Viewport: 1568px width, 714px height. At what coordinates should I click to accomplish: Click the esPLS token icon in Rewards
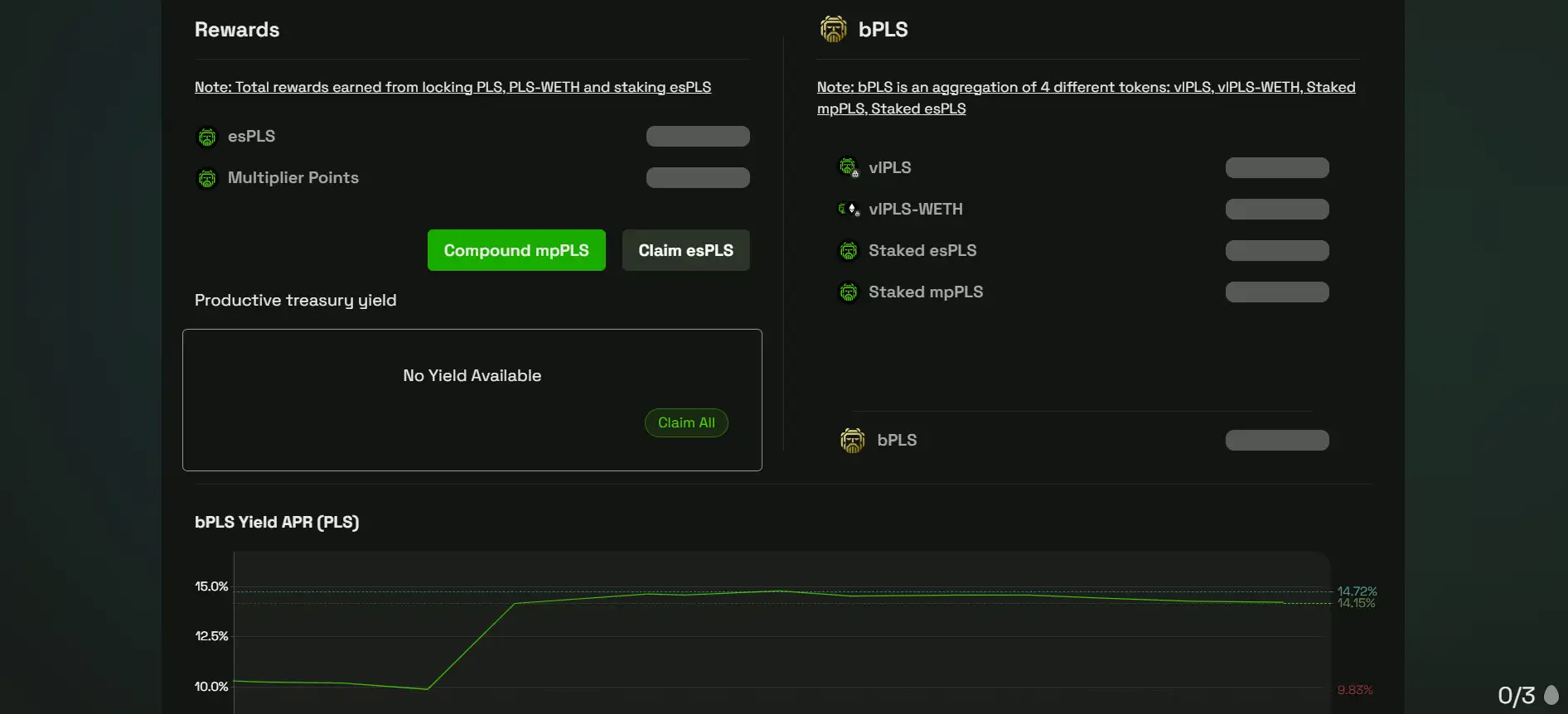pyautogui.click(x=207, y=137)
